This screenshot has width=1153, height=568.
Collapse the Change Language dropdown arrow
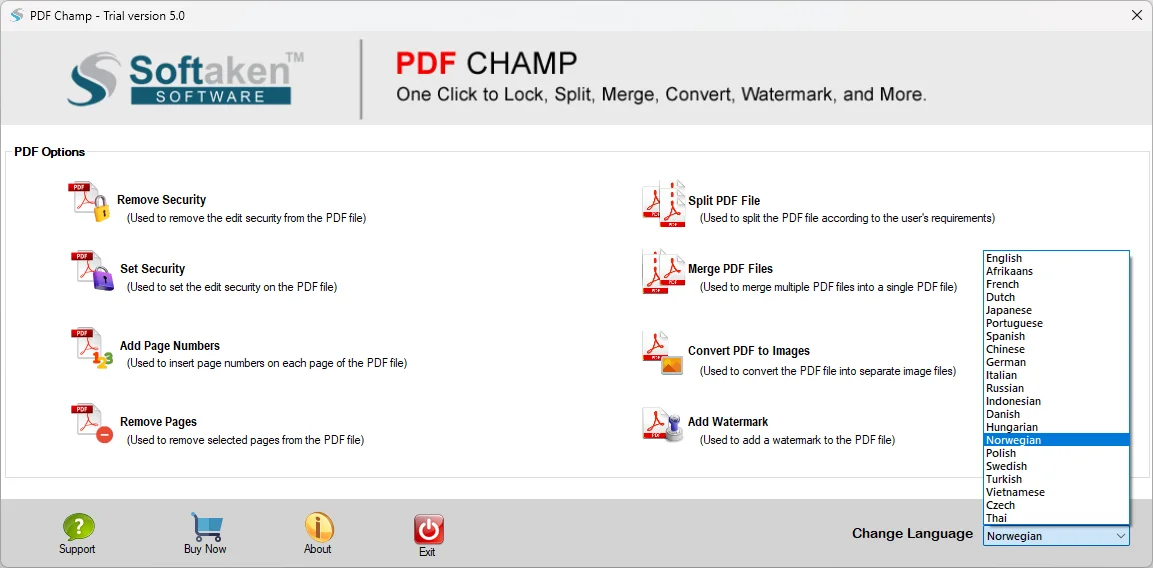(x=1121, y=536)
